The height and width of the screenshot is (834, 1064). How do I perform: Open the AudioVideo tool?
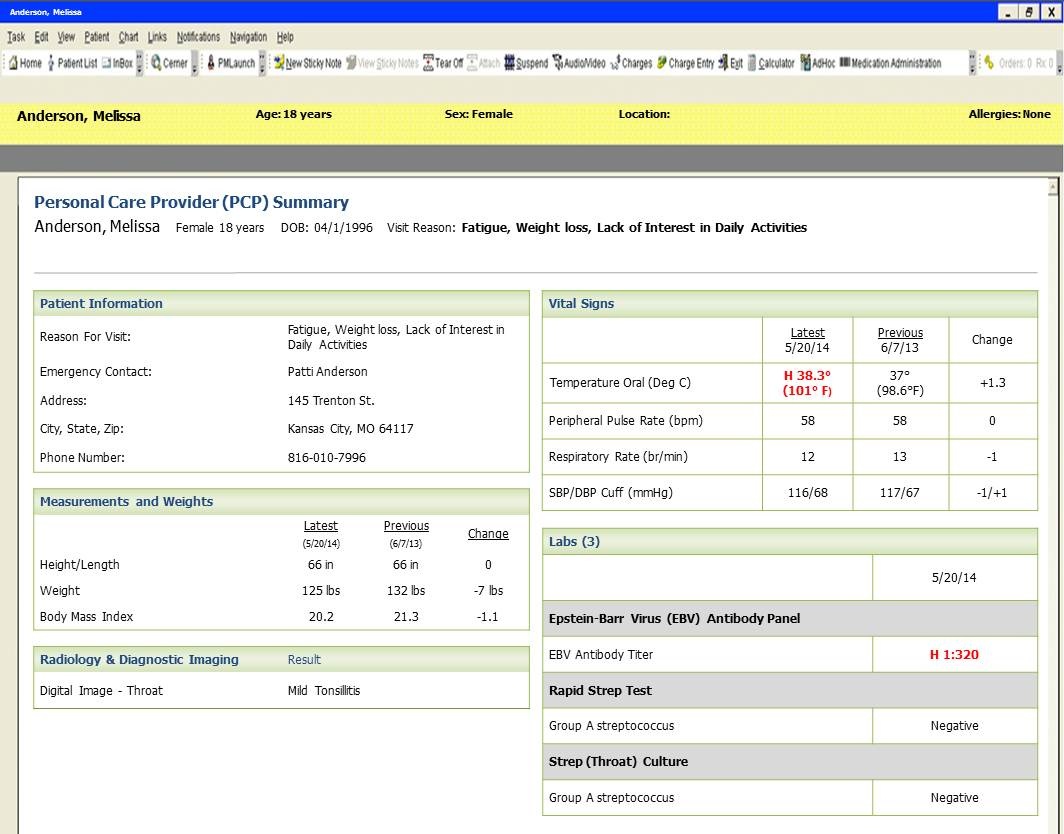pyautogui.click(x=579, y=63)
